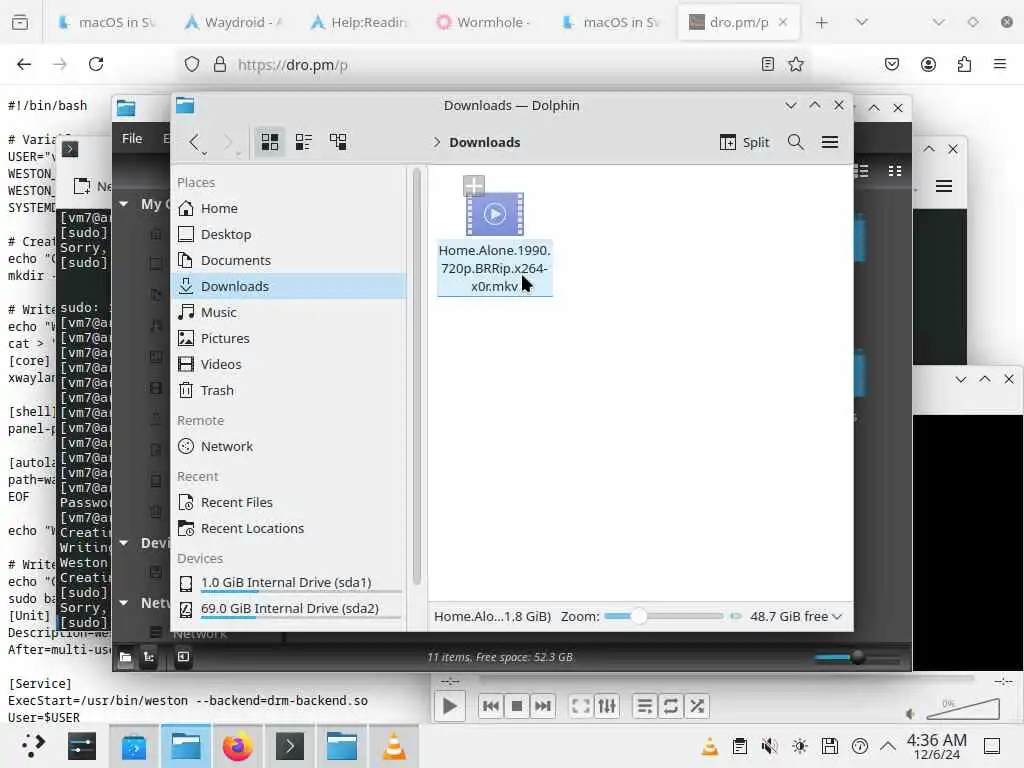Click VLC previous track button
Screen dimensions: 1024x768
click(490, 706)
